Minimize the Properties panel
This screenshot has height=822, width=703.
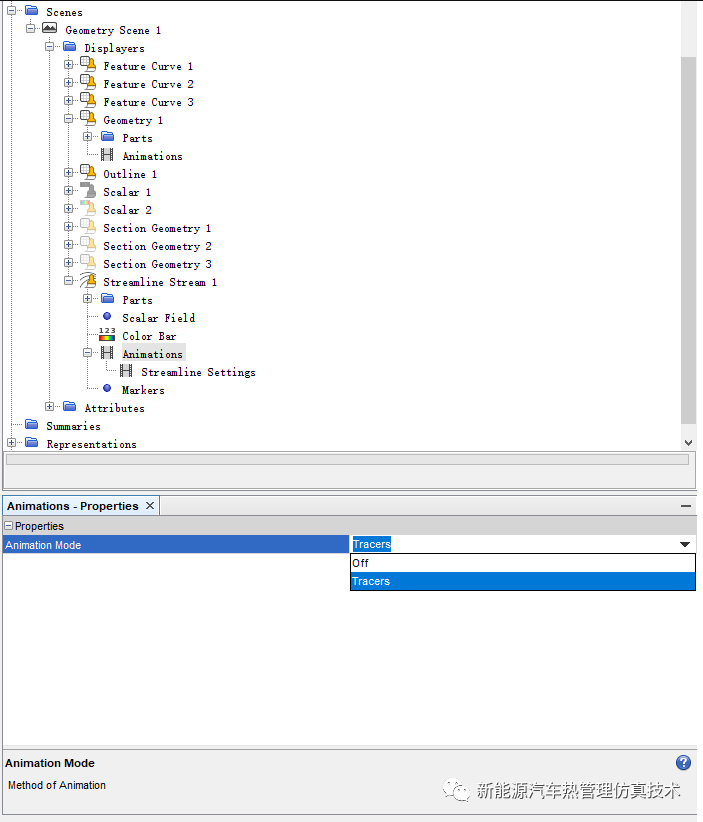686,506
